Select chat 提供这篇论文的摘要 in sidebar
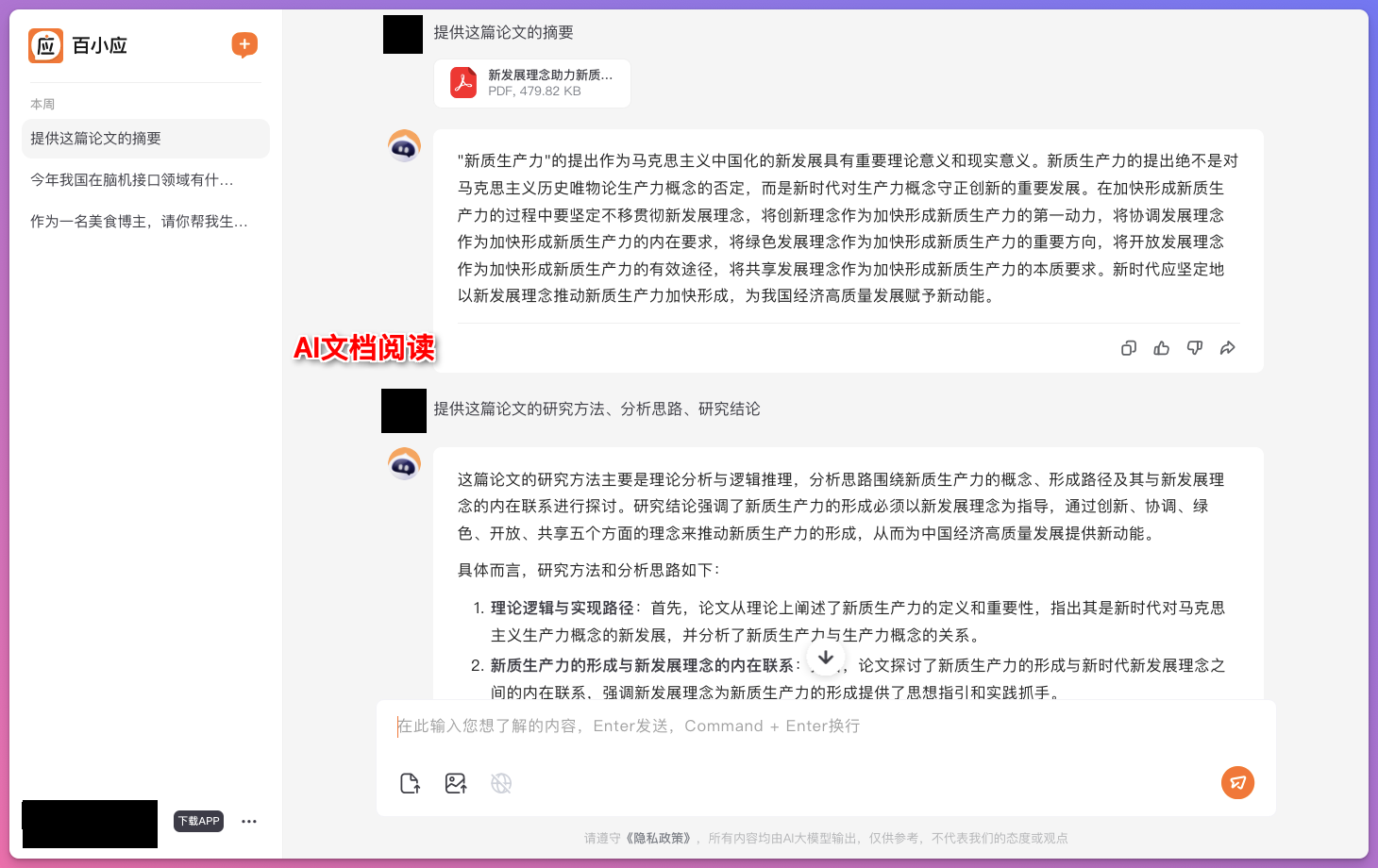The image size is (1378, 868). click(x=145, y=139)
